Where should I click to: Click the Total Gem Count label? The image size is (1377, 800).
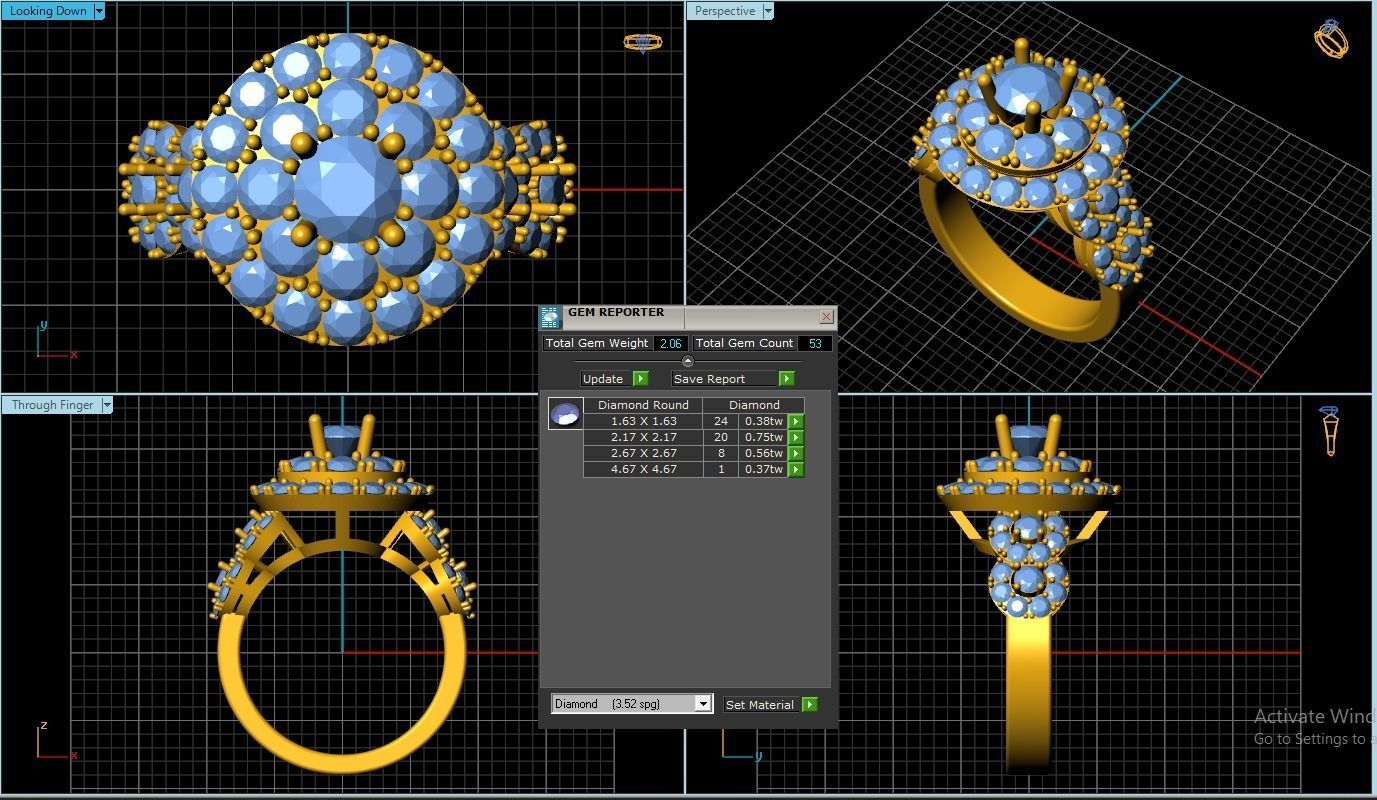pos(745,343)
